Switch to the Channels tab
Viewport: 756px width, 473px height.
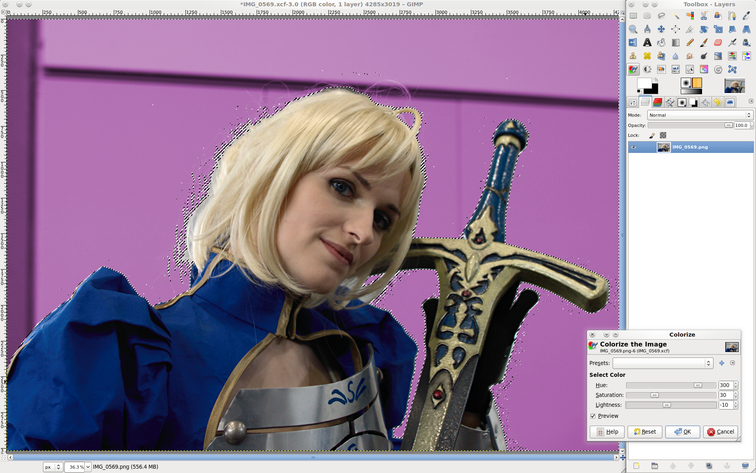point(658,102)
